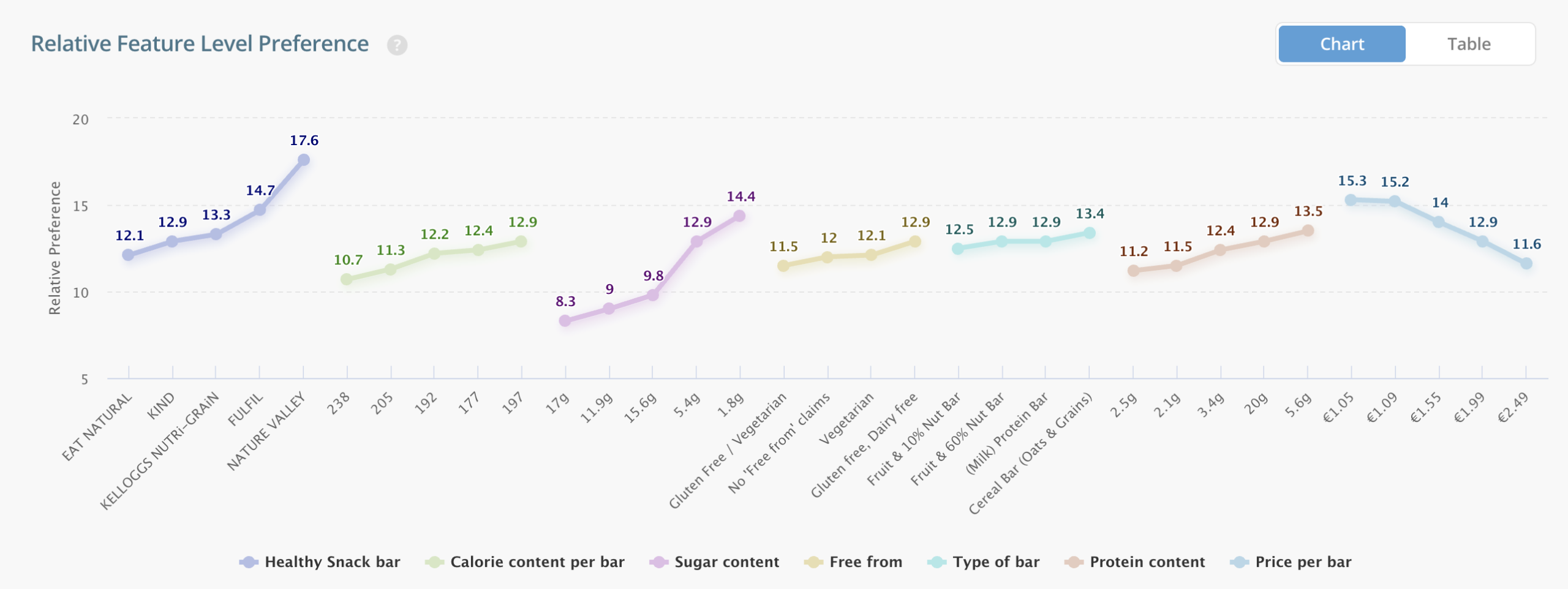Toggle the Free from legend item
The height and width of the screenshot is (589, 1568).
tap(853, 562)
